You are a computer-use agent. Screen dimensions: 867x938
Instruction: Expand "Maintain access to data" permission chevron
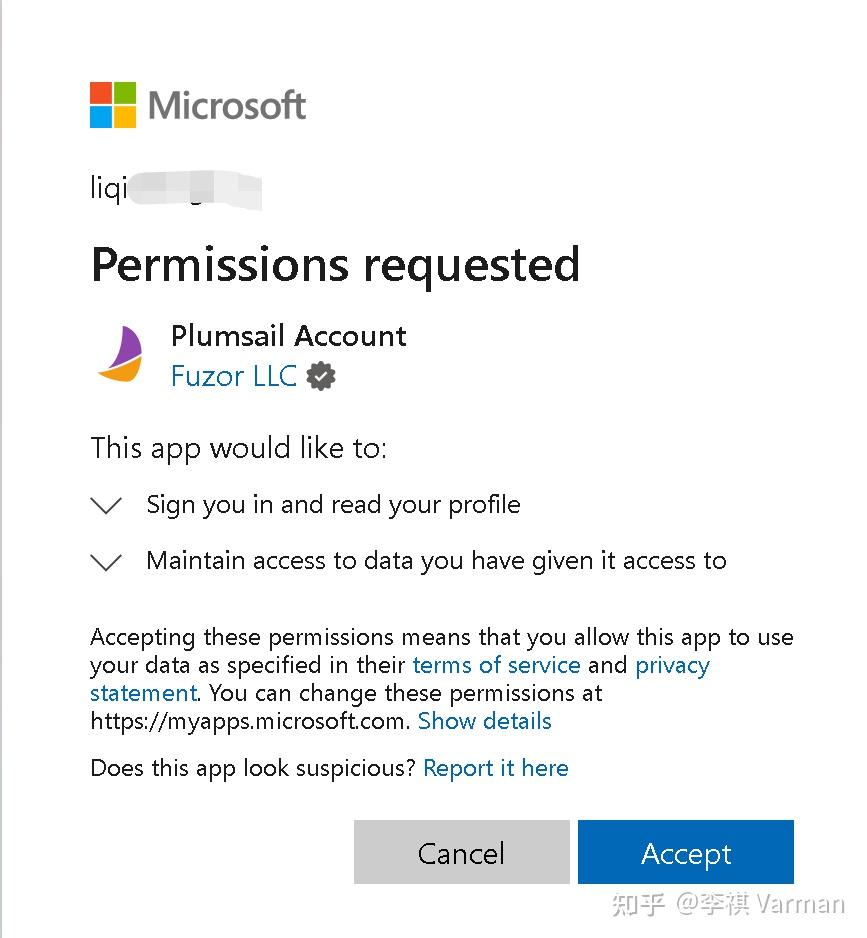pyautogui.click(x=106, y=562)
